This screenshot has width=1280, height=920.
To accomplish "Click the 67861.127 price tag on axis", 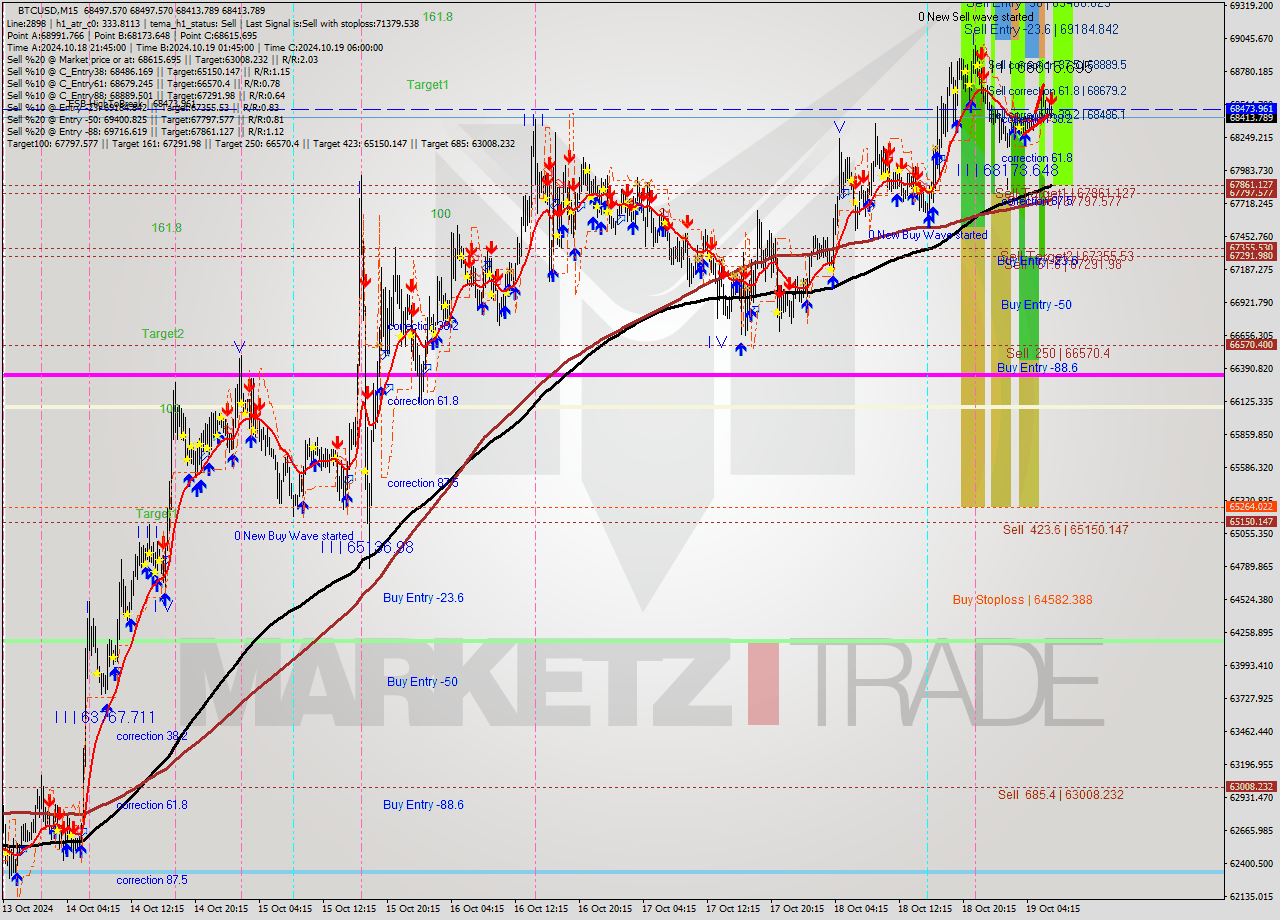I will [1252, 185].
